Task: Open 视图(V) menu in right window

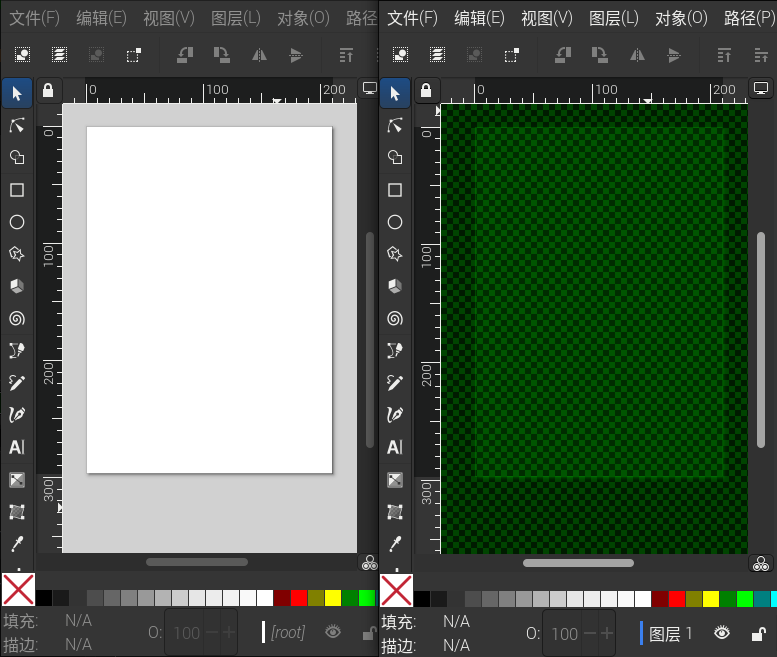Action: pos(547,18)
